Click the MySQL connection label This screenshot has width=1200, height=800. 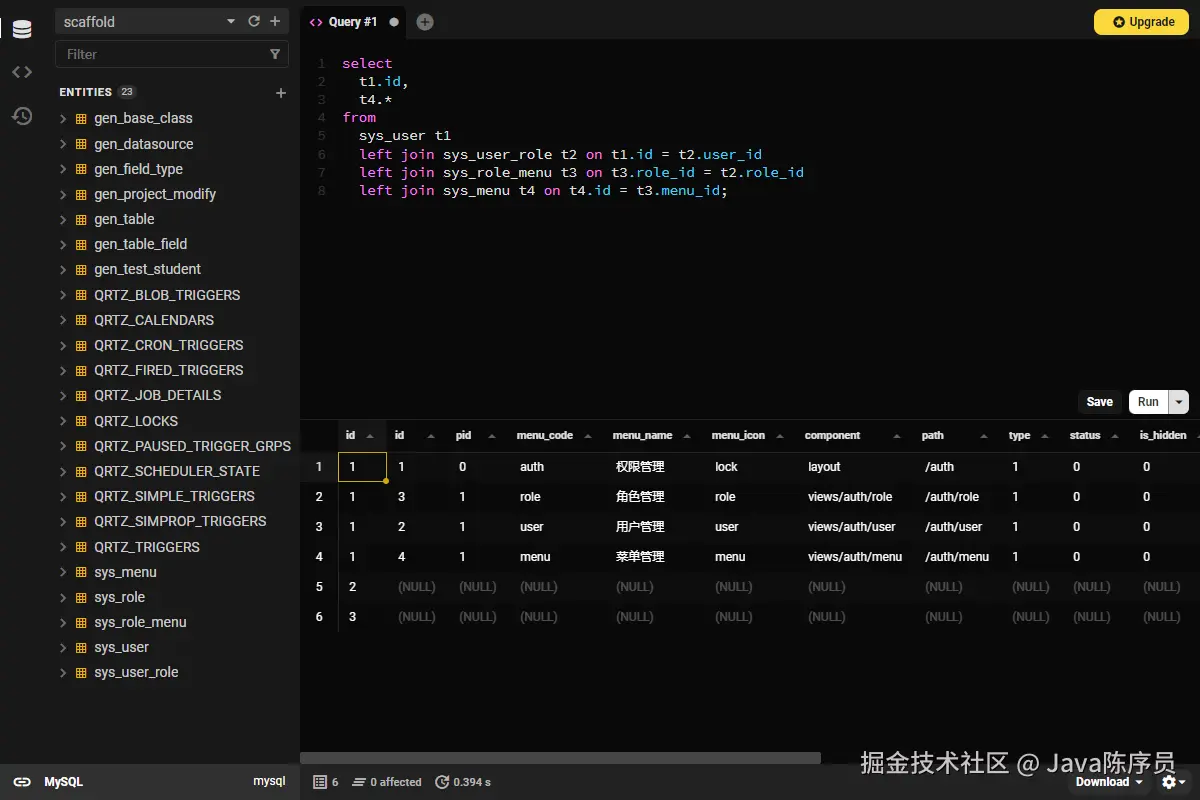click(x=63, y=782)
